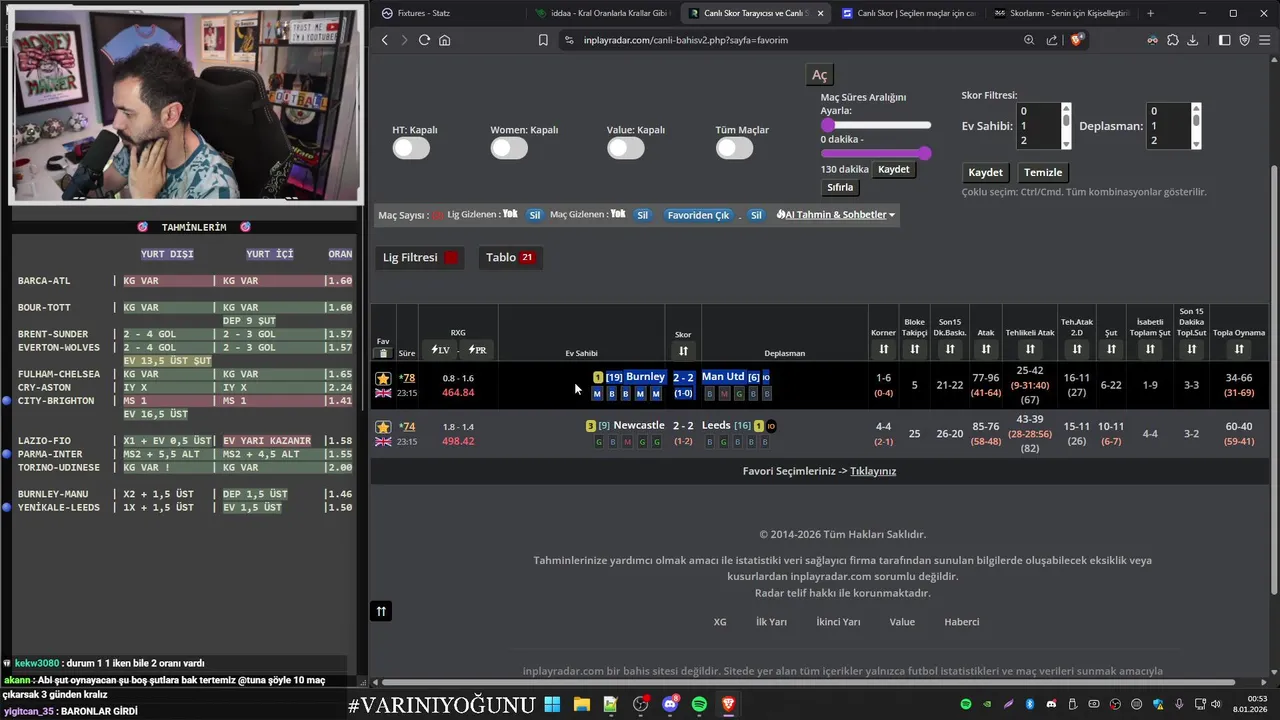The height and width of the screenshot is (720, 1280).
Task: Click the Favoriden Çık button
Action: pos(698,215)
